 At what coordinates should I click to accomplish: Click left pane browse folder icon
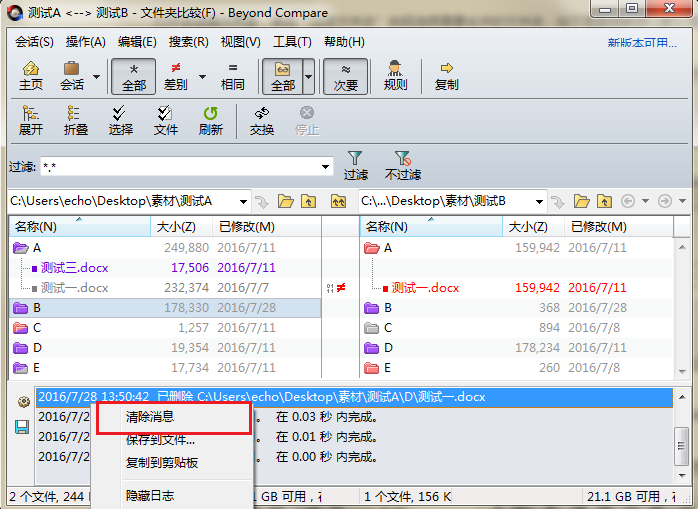pyautogui.click(x=286, y=202)
